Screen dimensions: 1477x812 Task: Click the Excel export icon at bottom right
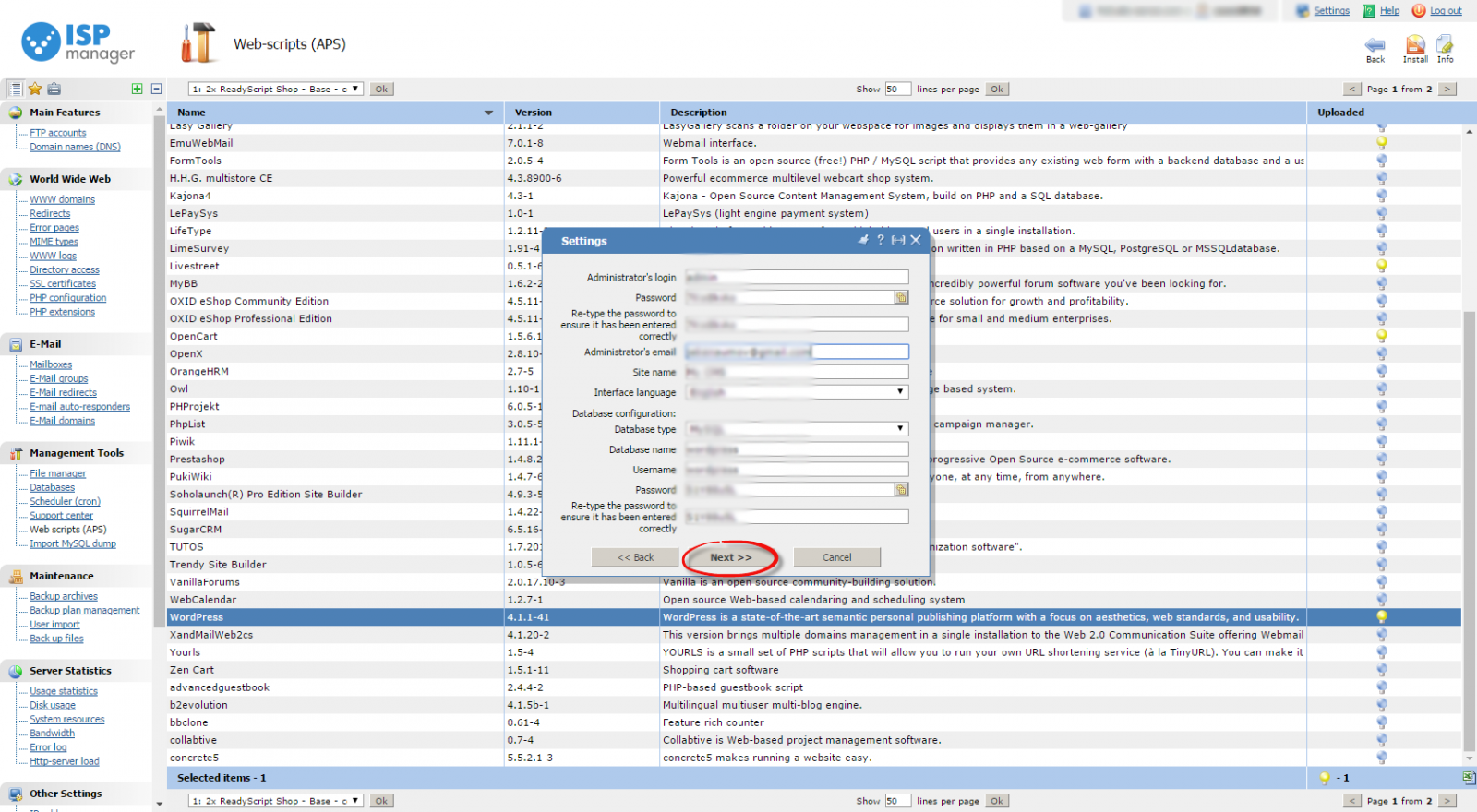pos(1468,778)
